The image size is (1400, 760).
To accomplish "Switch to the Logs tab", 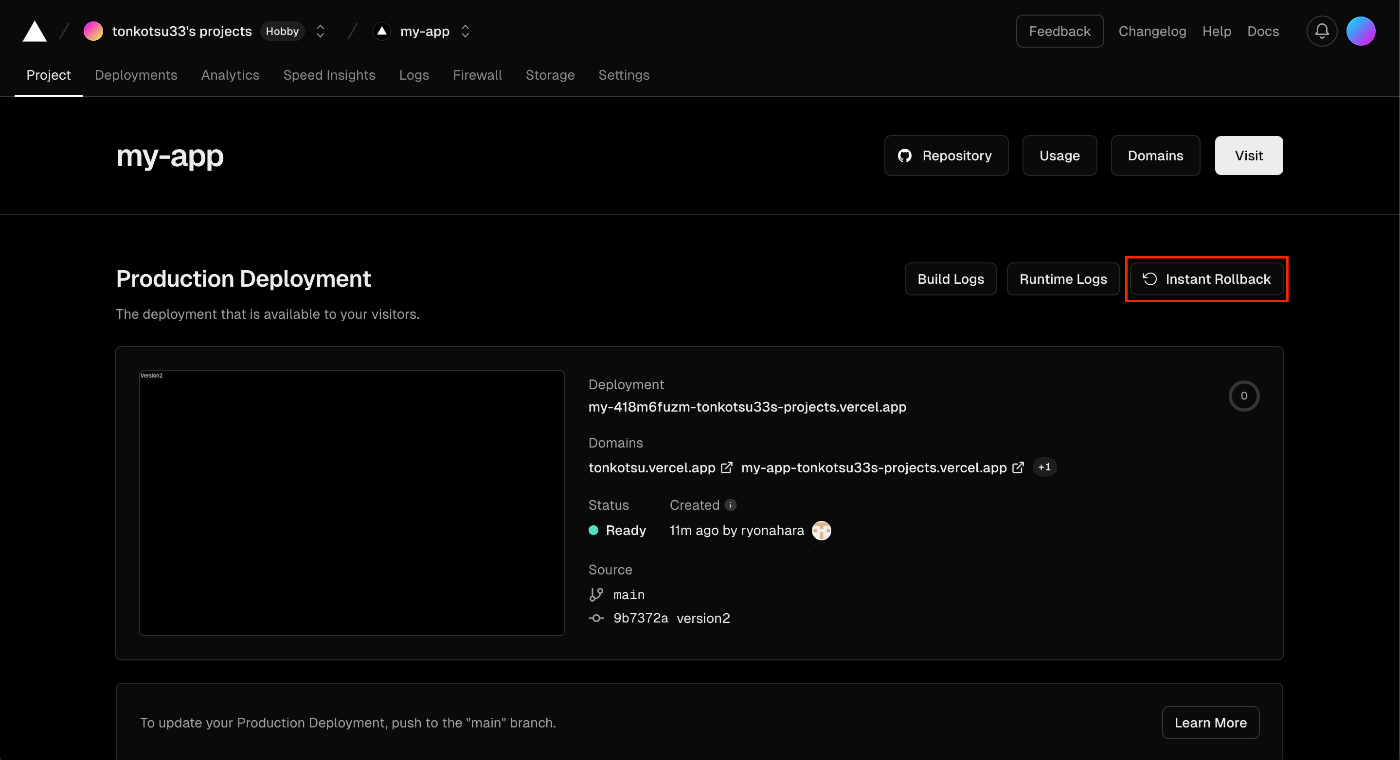I will point(414,75).
